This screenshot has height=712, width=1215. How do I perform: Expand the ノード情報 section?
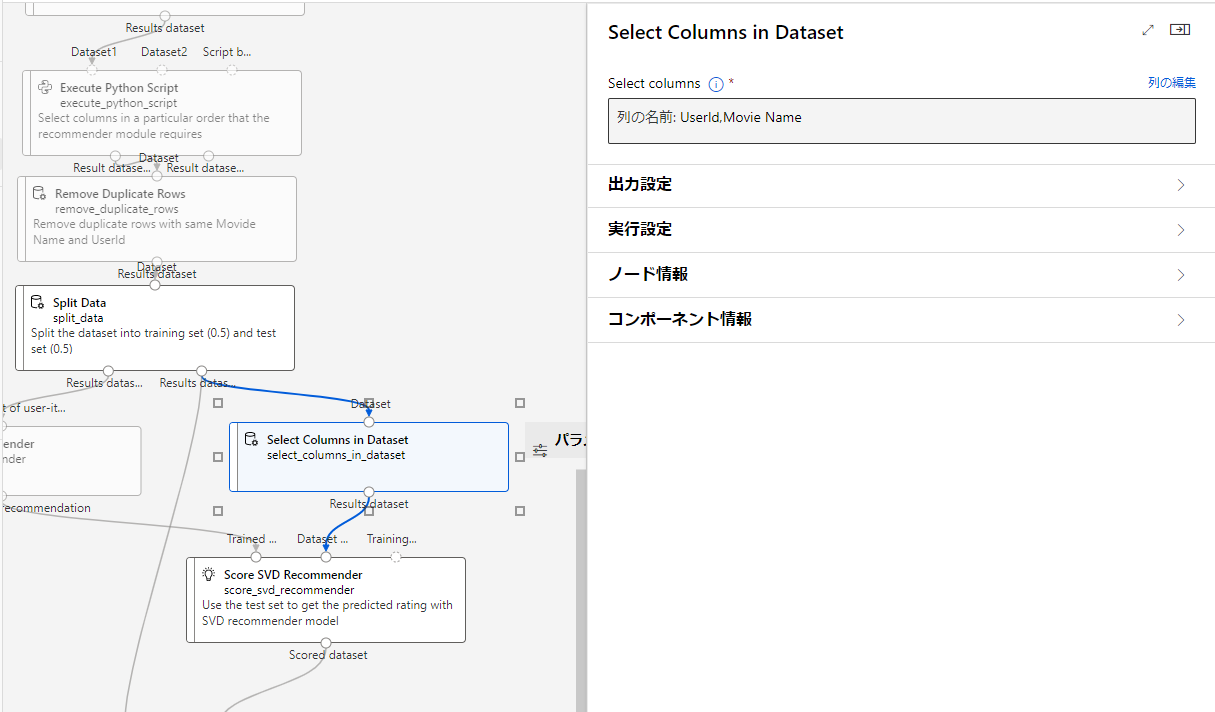click(x=901, y=275)
